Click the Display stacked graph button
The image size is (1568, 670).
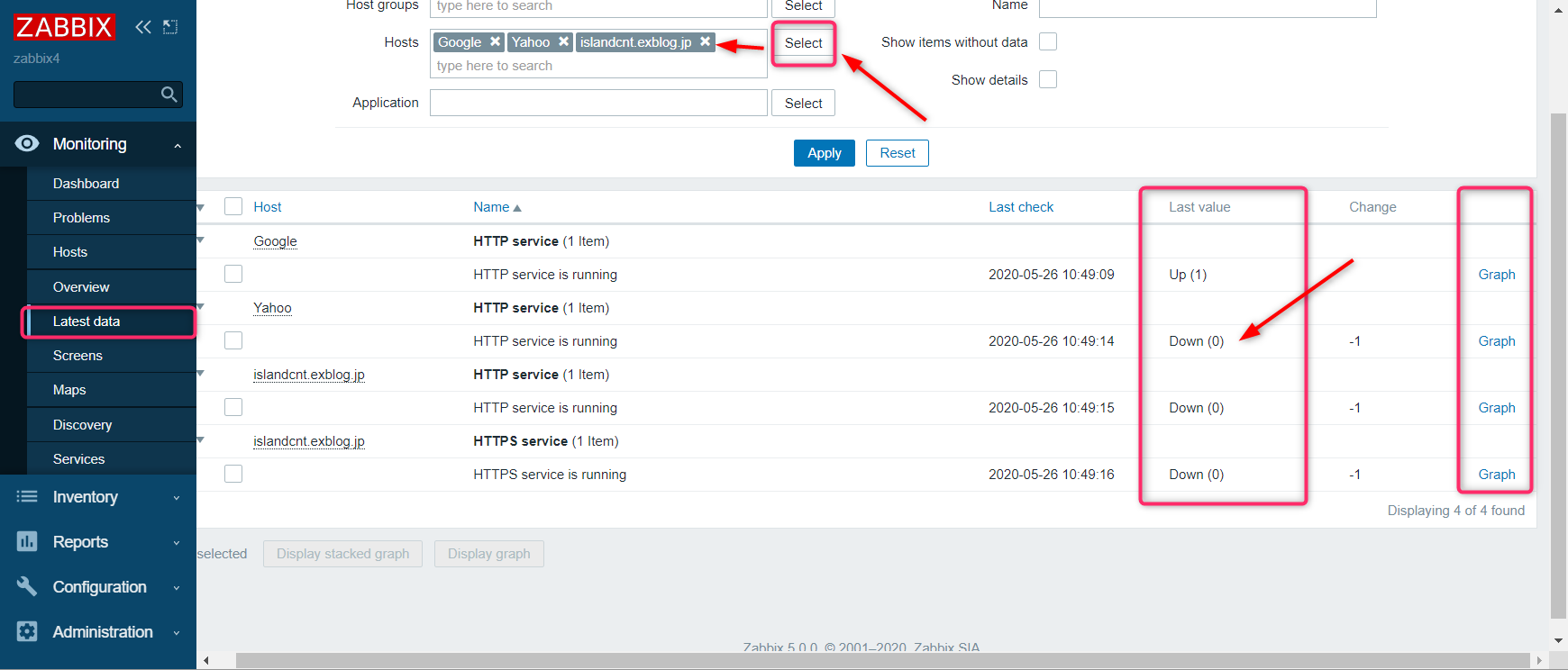[x=342, y=553]
